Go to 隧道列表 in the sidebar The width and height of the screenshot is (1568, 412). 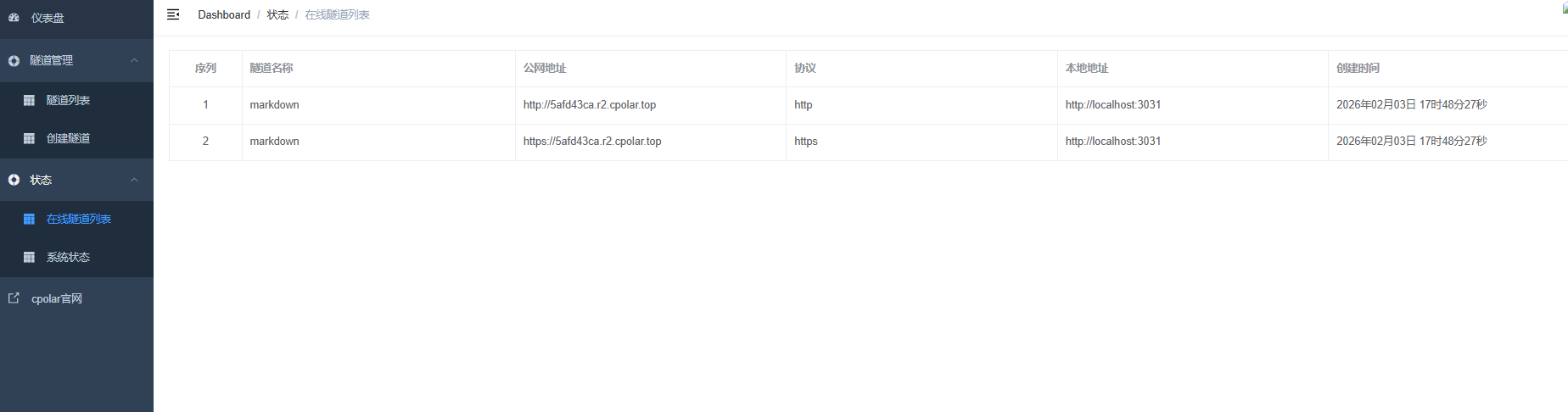[x=68, y=100]
